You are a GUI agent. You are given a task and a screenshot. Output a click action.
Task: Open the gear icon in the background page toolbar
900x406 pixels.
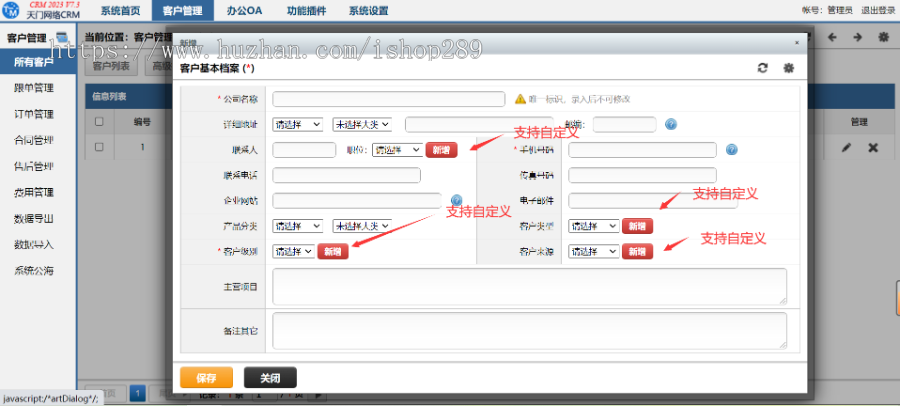[884, 37]
